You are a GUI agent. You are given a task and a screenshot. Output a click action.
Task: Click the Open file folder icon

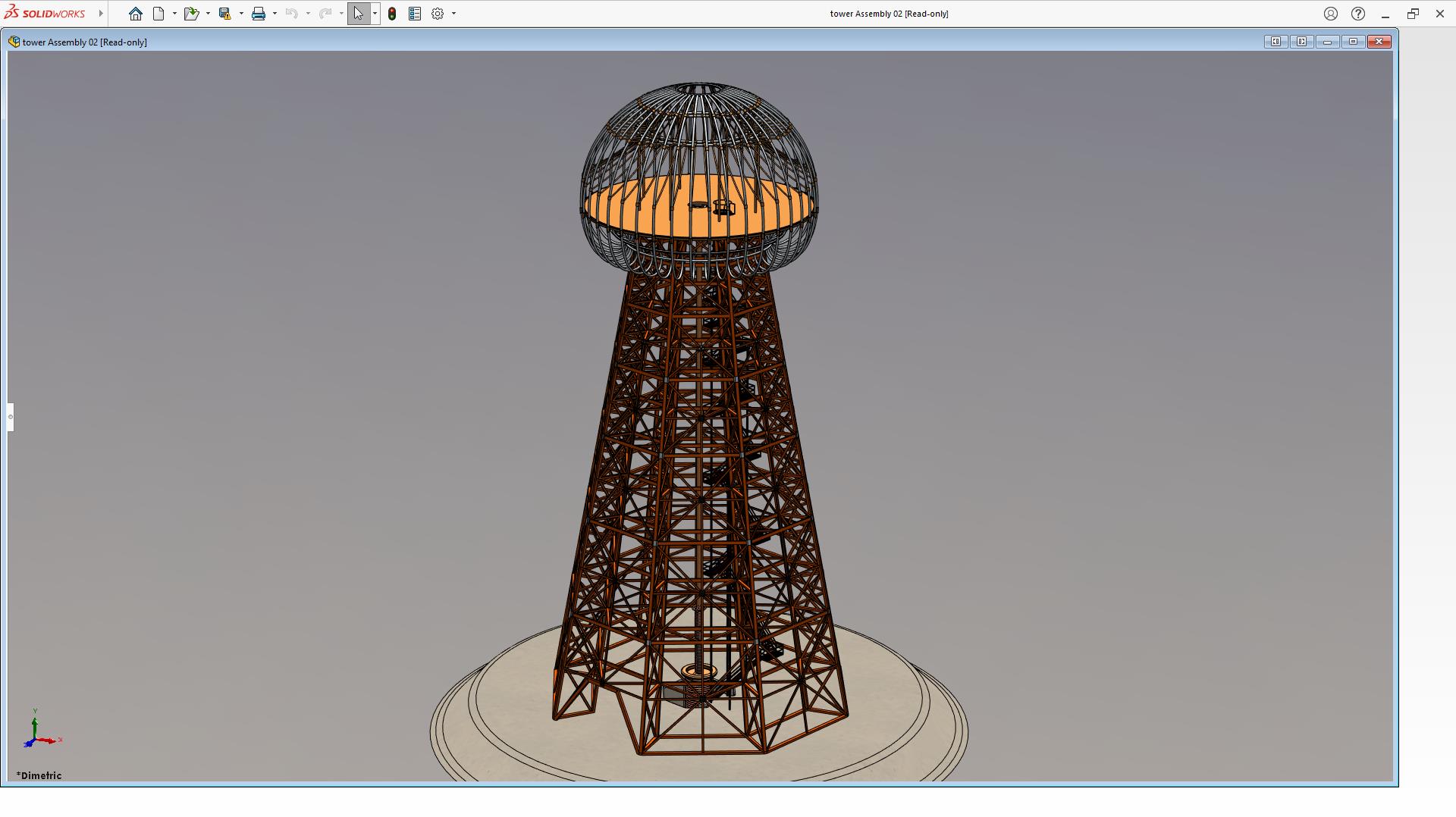pos(190,14)
